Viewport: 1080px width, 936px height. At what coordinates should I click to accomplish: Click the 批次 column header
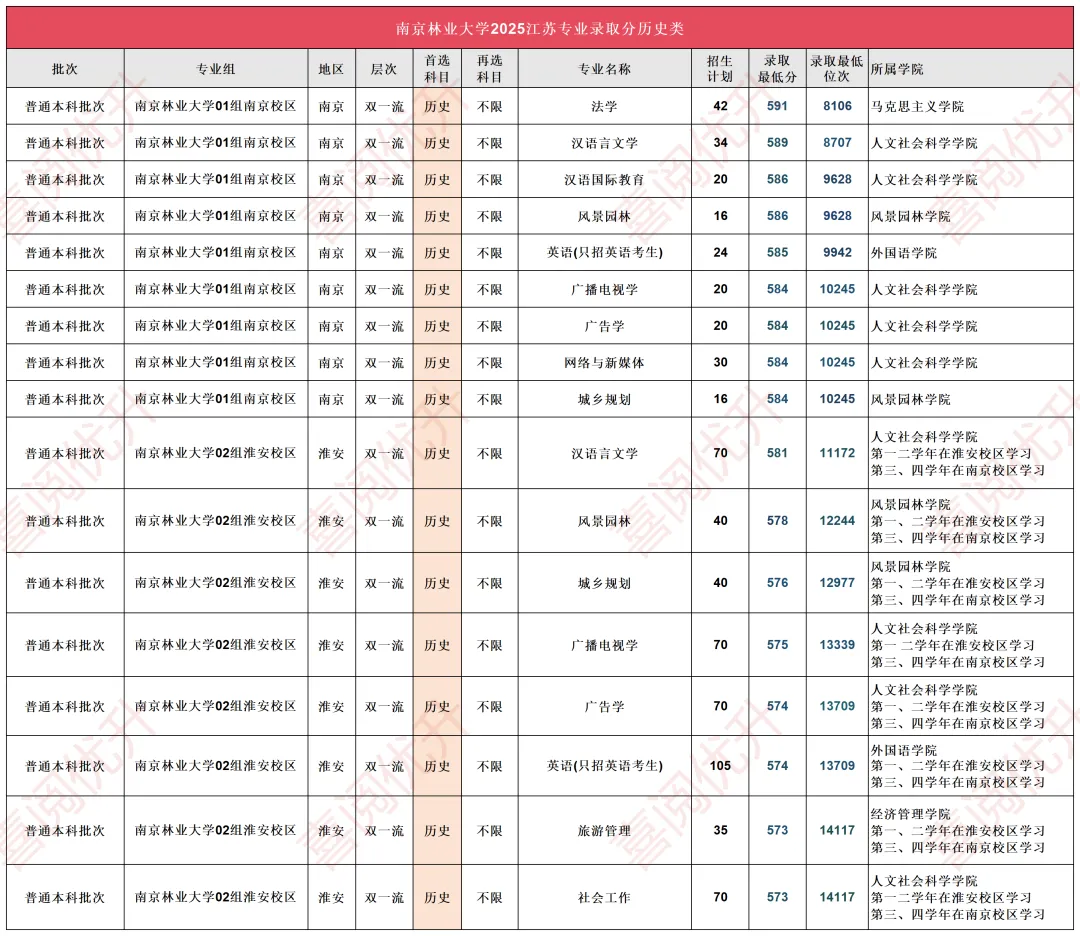(65, 69)
